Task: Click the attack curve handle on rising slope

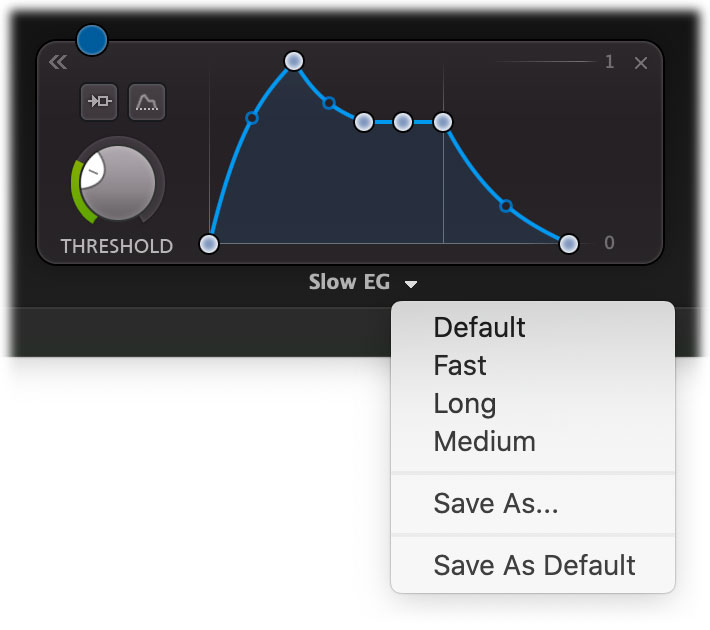Action: [252, 118]
